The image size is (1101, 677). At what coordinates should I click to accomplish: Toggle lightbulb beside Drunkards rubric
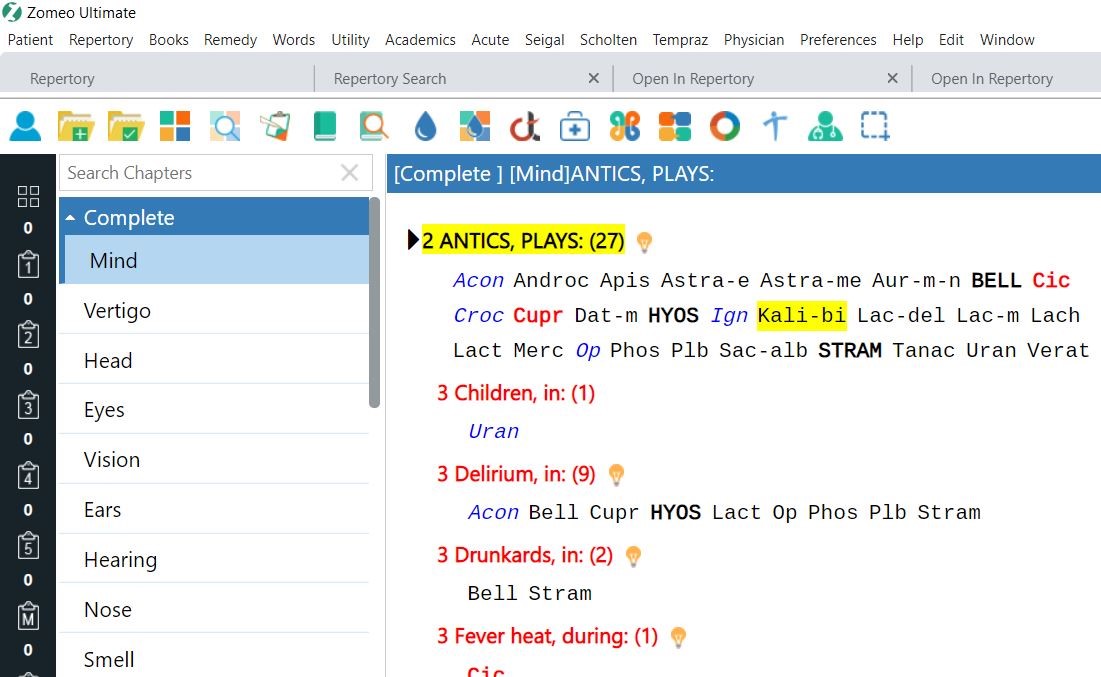tap(632, 555)
